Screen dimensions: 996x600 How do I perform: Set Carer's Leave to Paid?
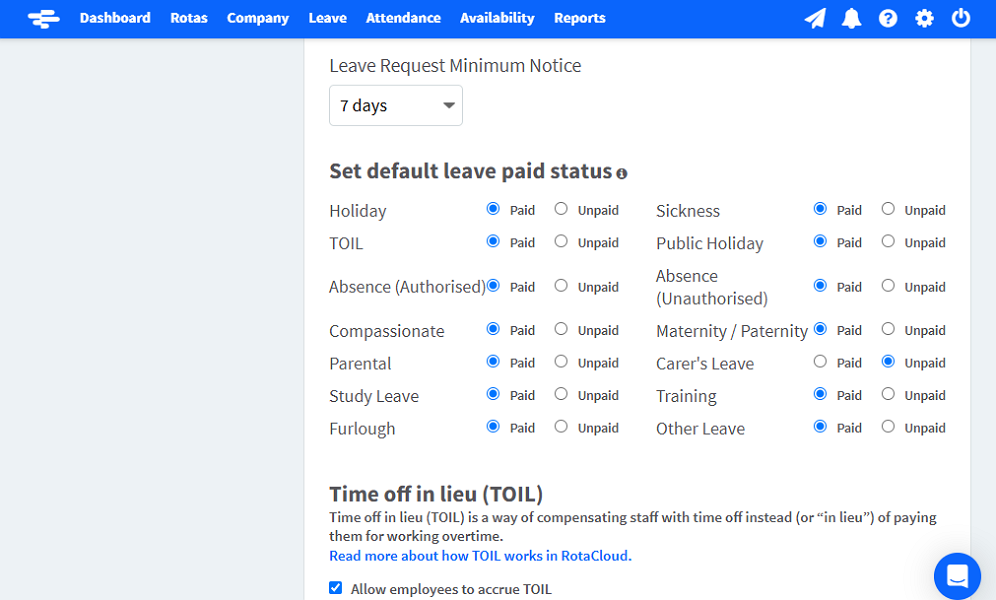click(x=820, y=361)
